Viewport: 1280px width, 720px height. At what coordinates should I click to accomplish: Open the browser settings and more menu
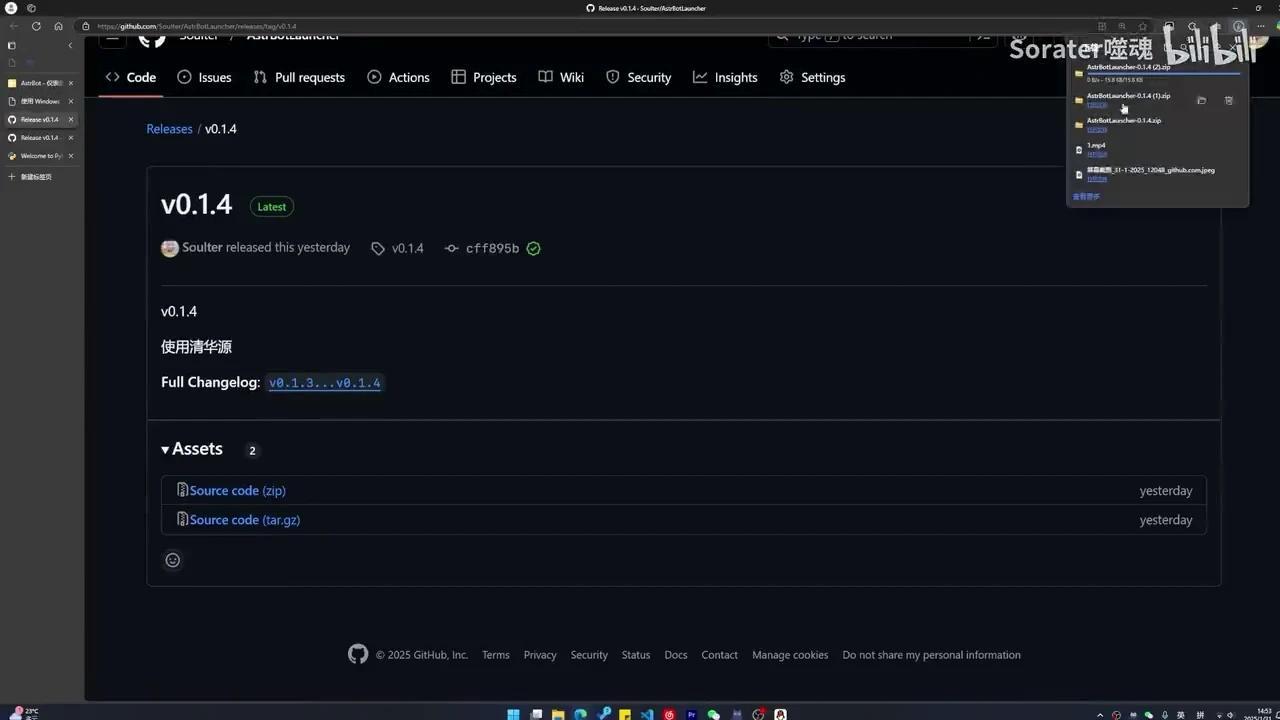(x=1263, y=26)
